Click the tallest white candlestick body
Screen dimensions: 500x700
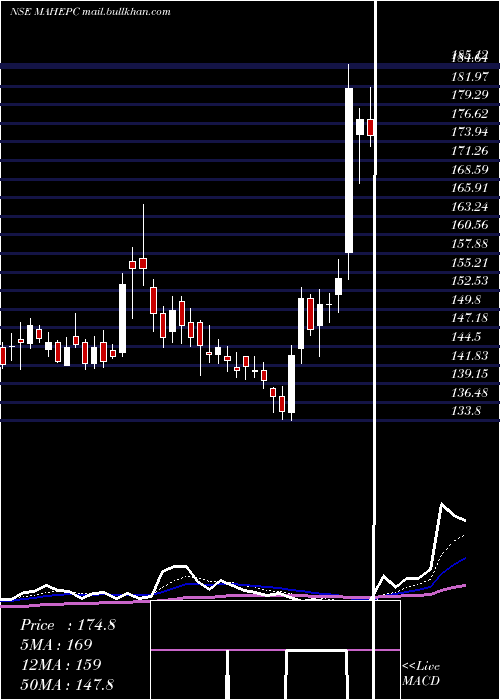pos(349,171)
